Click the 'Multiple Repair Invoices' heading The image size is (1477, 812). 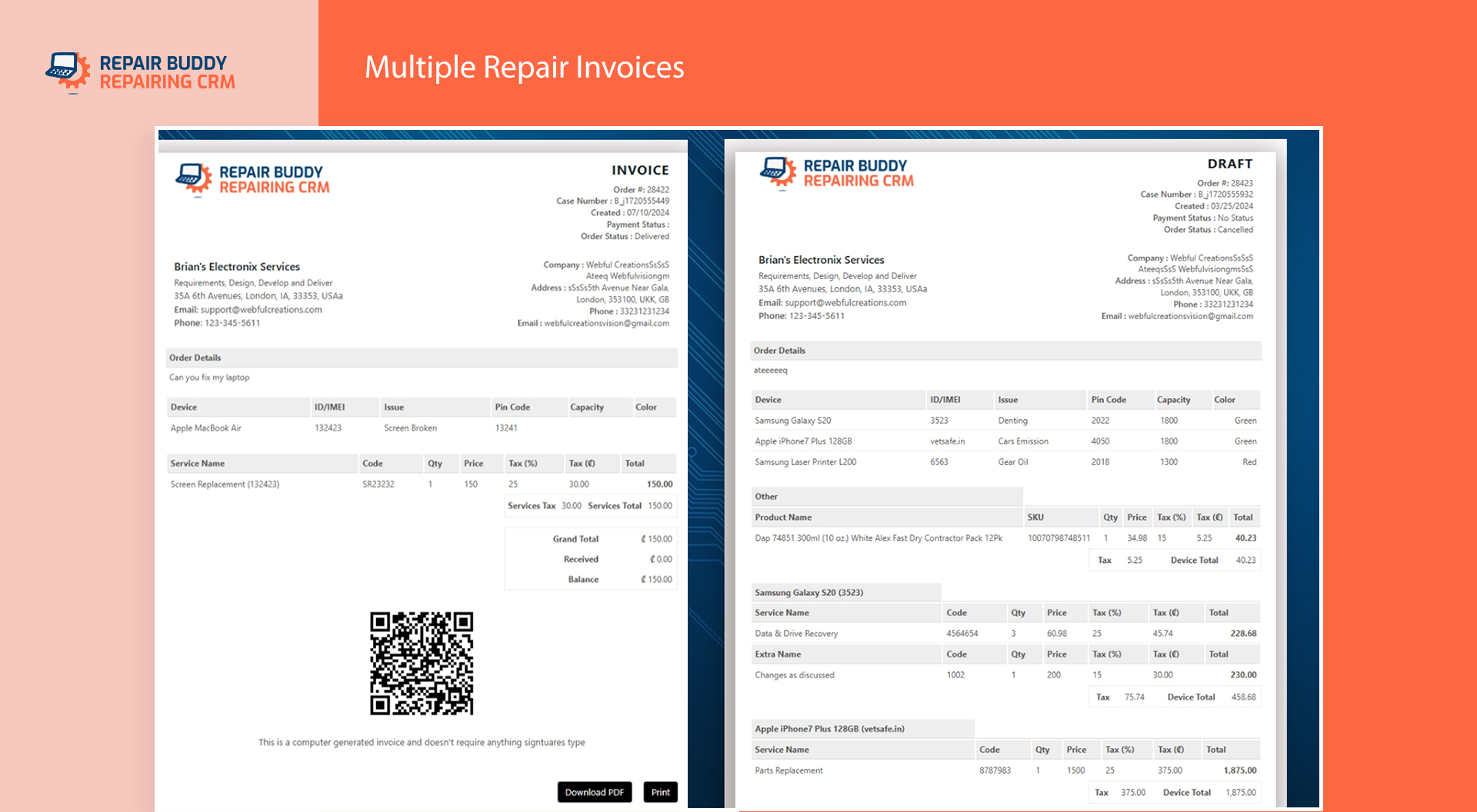click(x=524, y=68)
